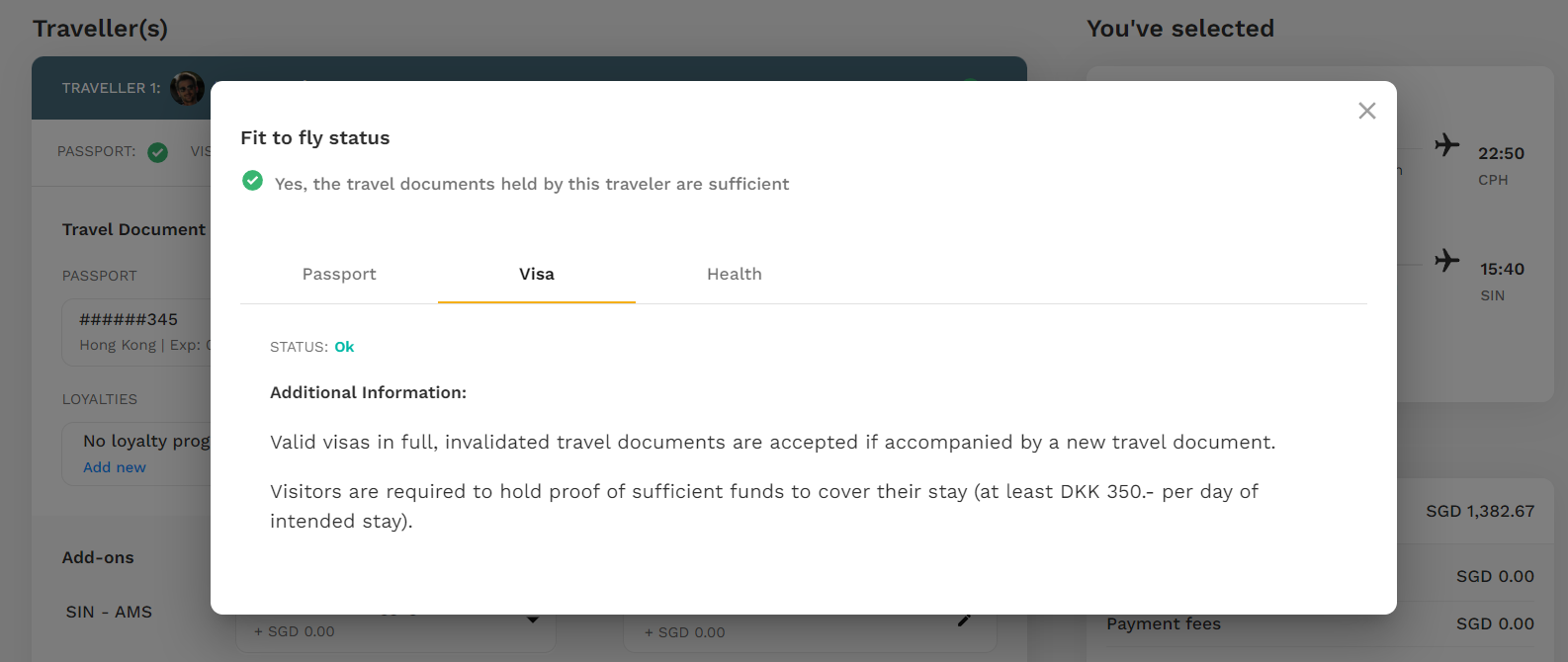Click the edit pencil icon in add-ons

point(965,620)
